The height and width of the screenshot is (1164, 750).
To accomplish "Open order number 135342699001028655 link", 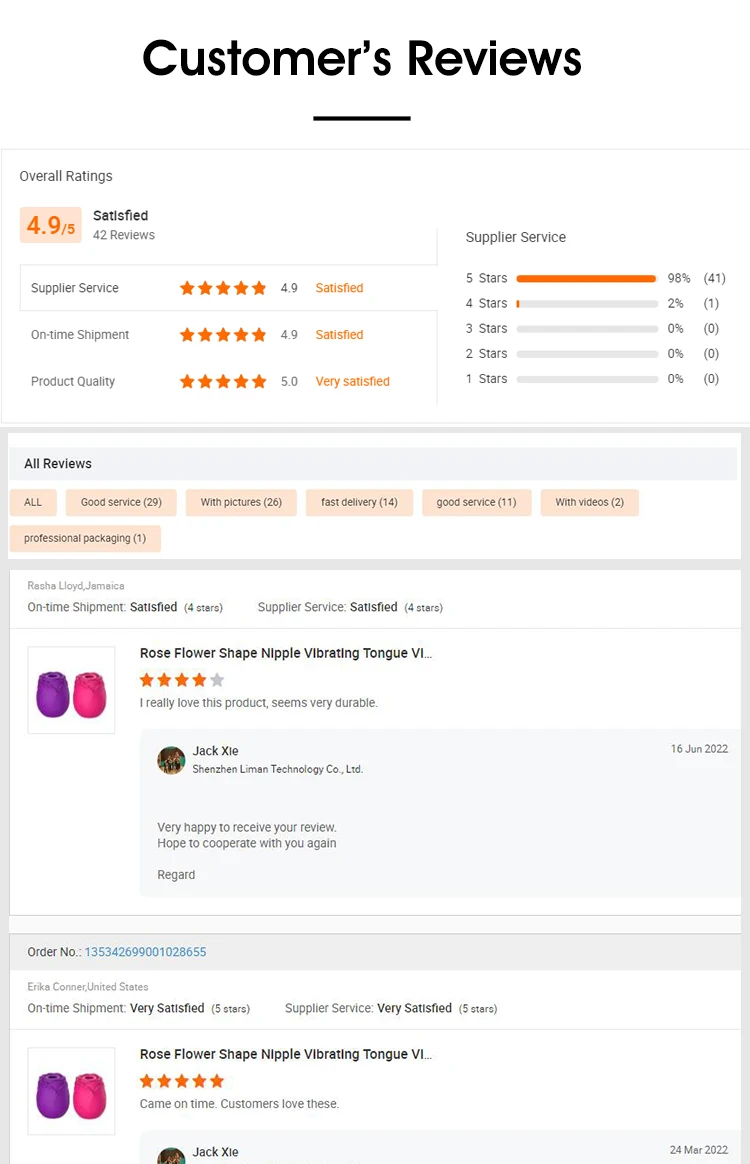I will coord(145,952).
